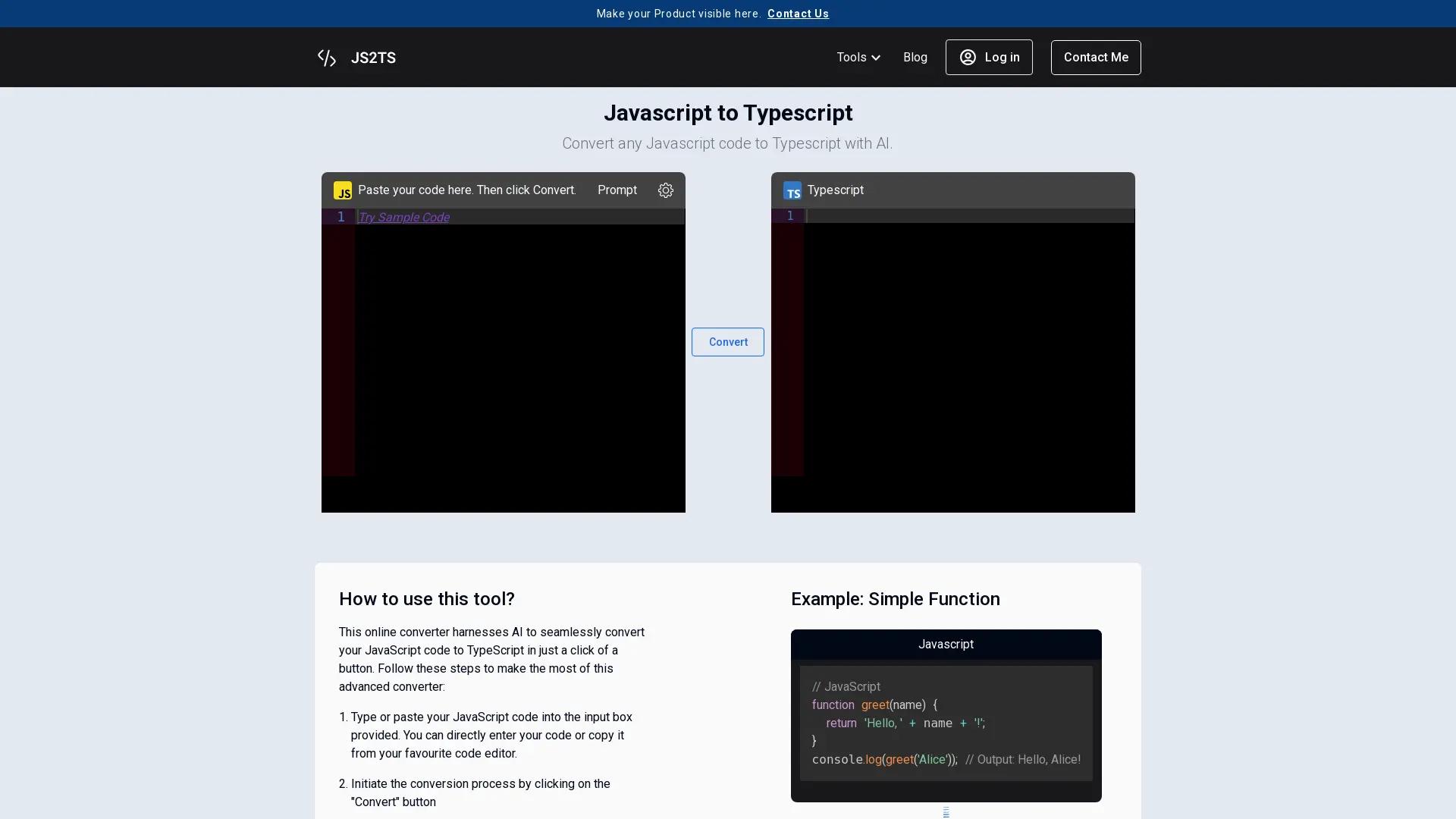Click the blue TS icon on output panel
The width and height of the screenshot is (1456, 819).
coord(792,190)
